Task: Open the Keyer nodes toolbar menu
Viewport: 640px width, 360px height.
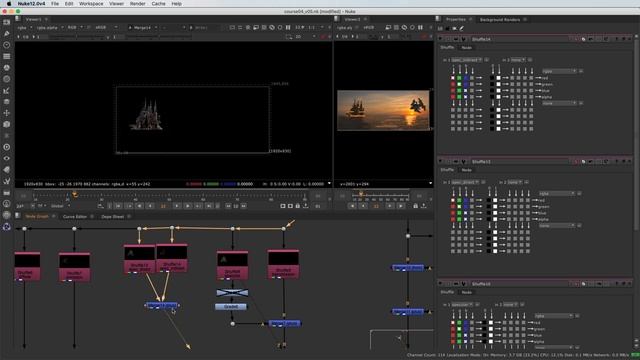Action: 7,90
